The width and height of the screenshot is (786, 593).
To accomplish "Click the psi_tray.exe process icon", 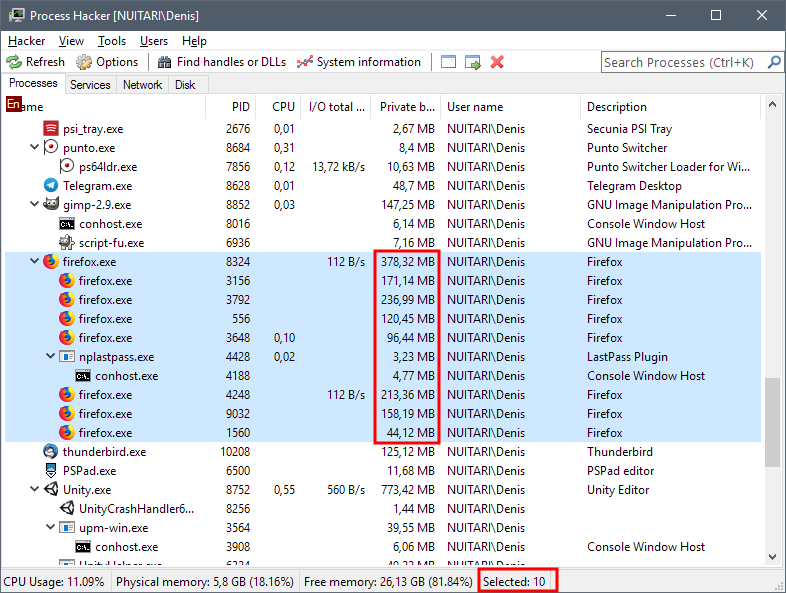I will 51,128.
